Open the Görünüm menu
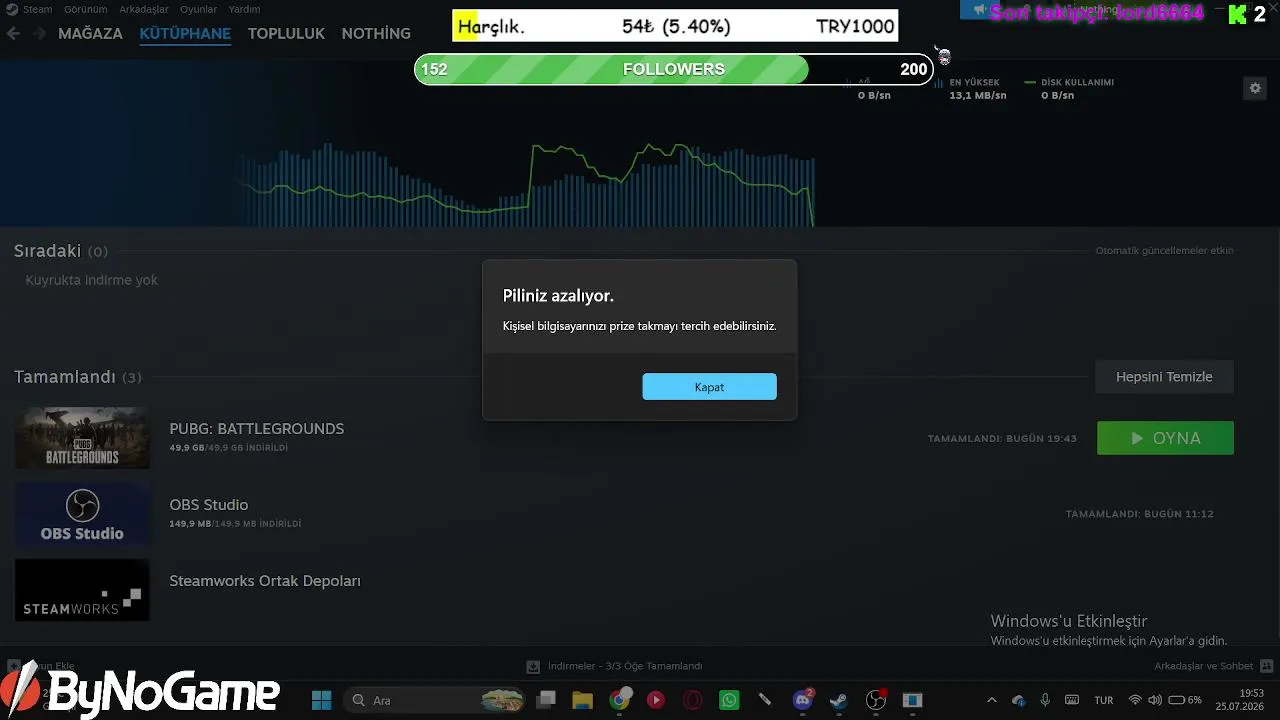Screen dimensions: 1280x720 85,9
